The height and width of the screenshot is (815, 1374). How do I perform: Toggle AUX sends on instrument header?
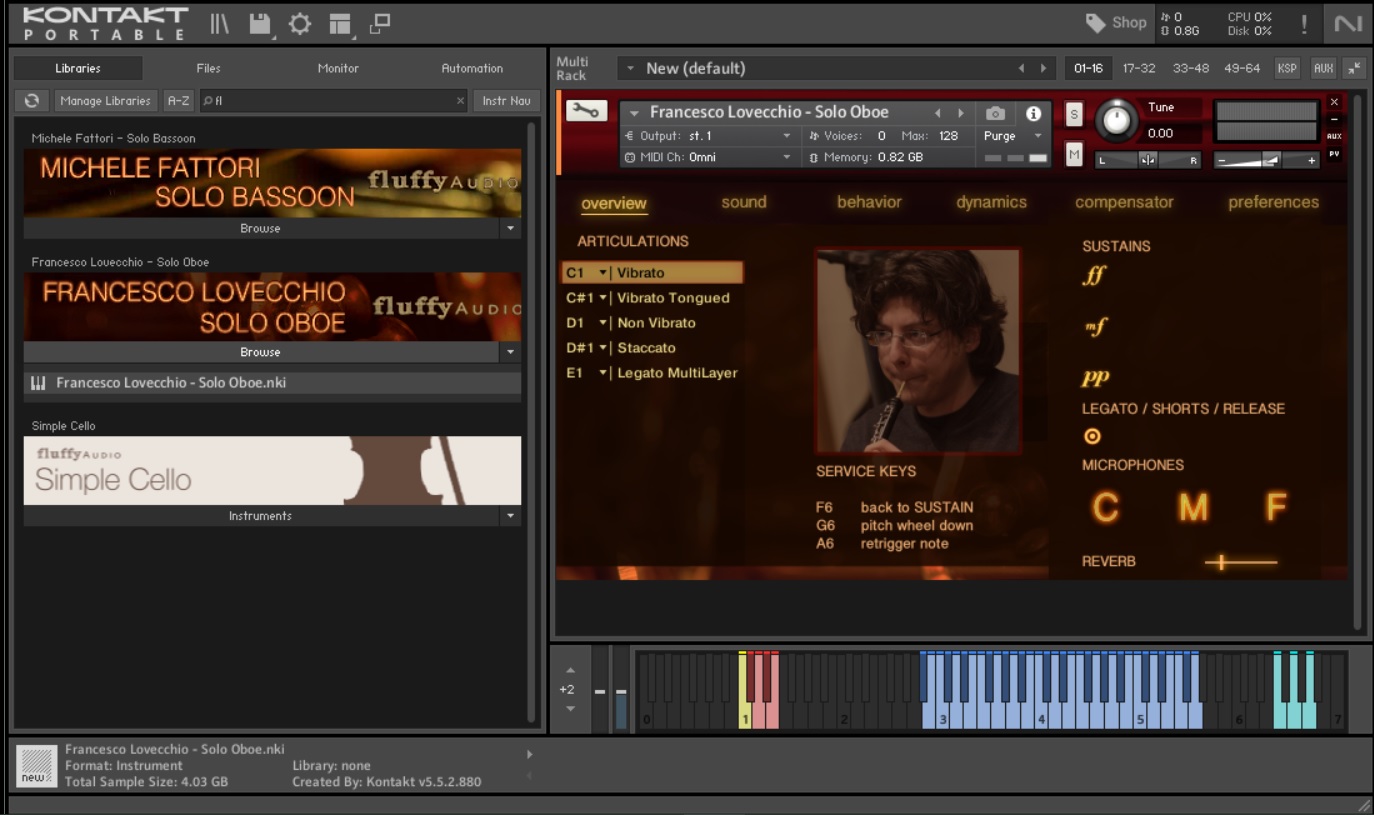1334,136
